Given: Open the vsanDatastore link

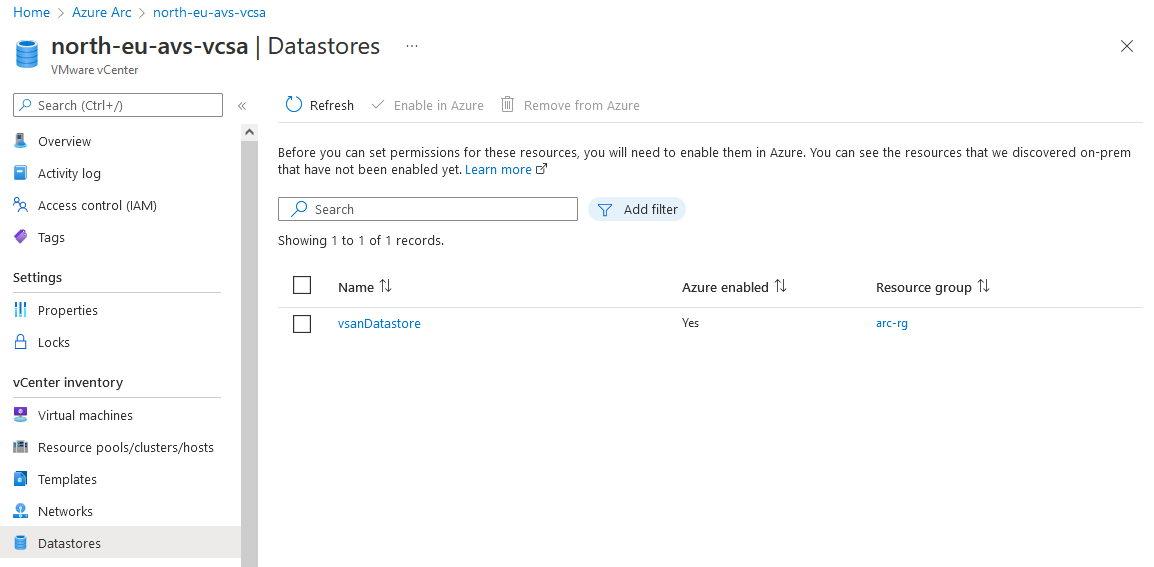Looking at the screenshot, I should coord(379,323).
